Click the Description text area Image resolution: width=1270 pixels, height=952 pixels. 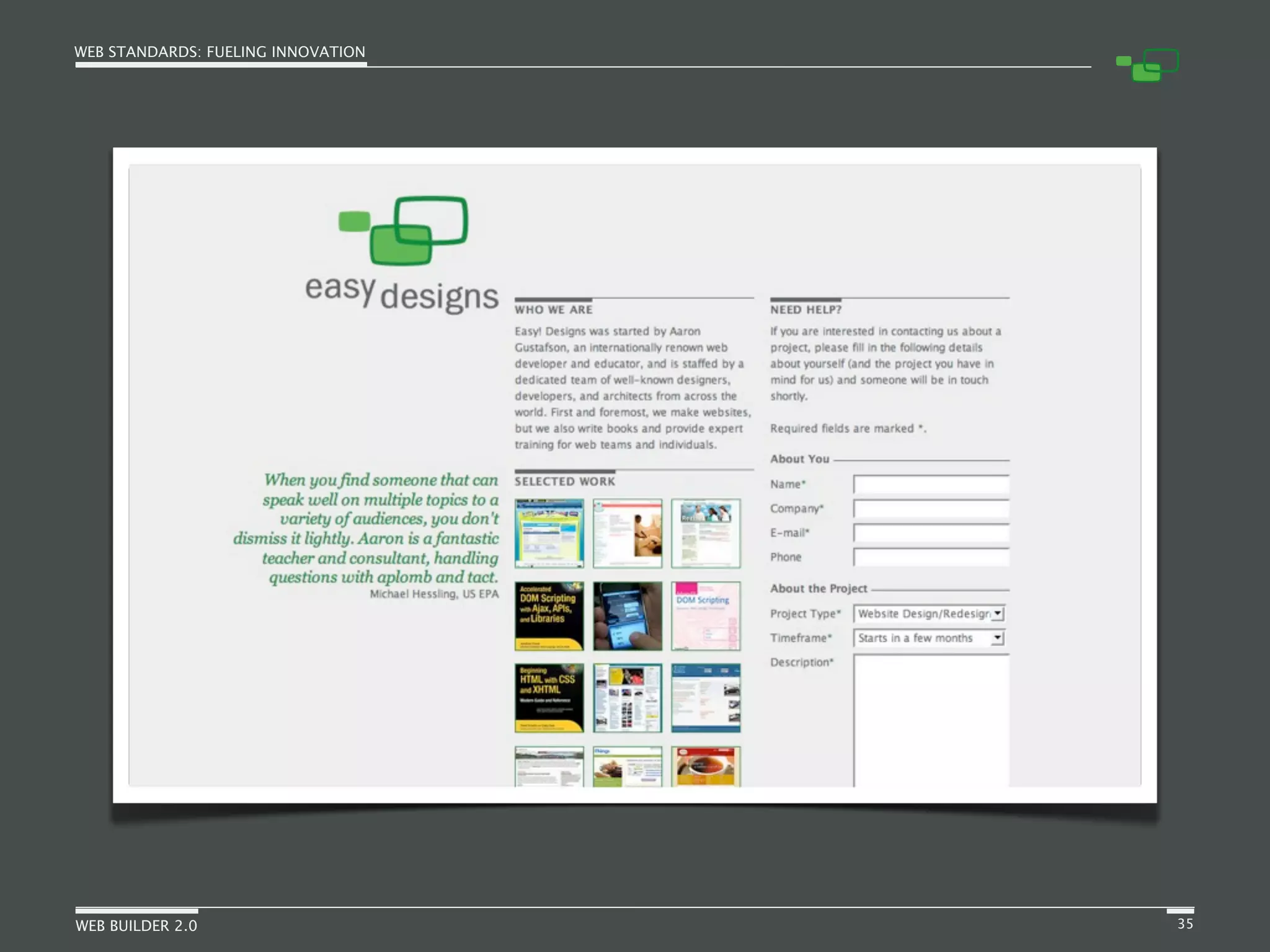931,719
